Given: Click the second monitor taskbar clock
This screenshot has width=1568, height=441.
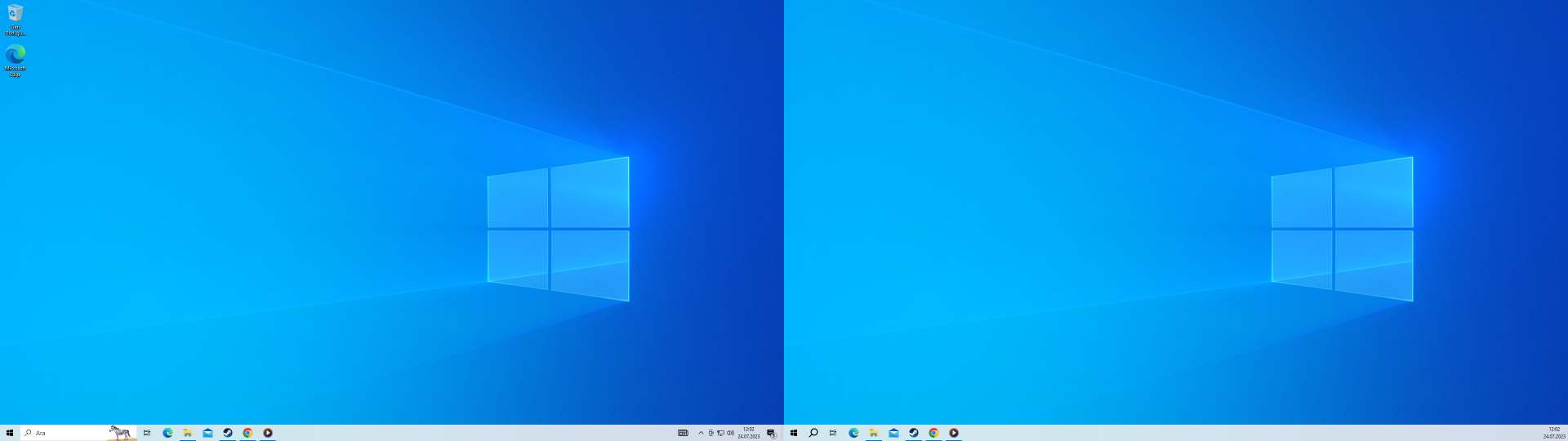Looking at the screenshot, I should [x=1554, y=433].
